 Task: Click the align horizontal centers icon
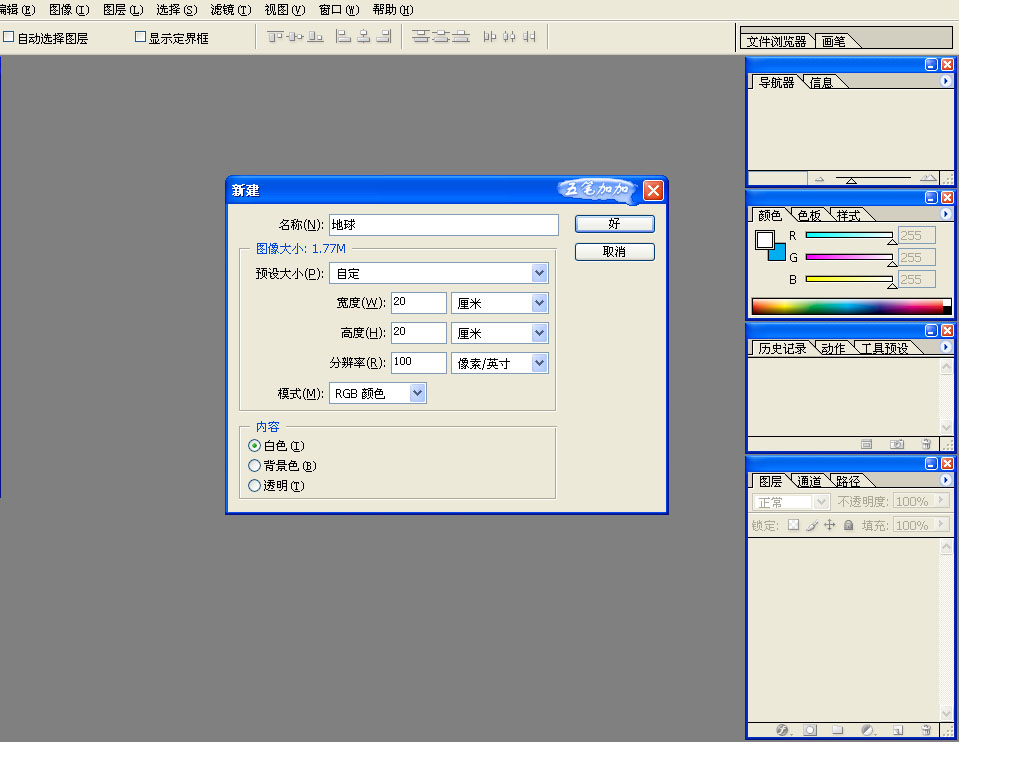(x=364, y=37)
